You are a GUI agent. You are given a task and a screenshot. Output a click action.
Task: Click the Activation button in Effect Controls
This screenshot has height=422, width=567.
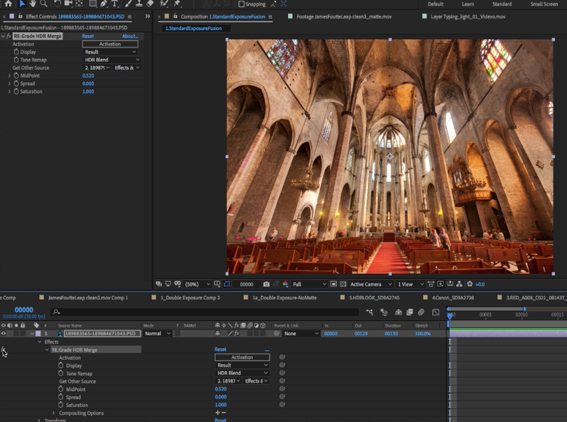[x=110, y=44]
